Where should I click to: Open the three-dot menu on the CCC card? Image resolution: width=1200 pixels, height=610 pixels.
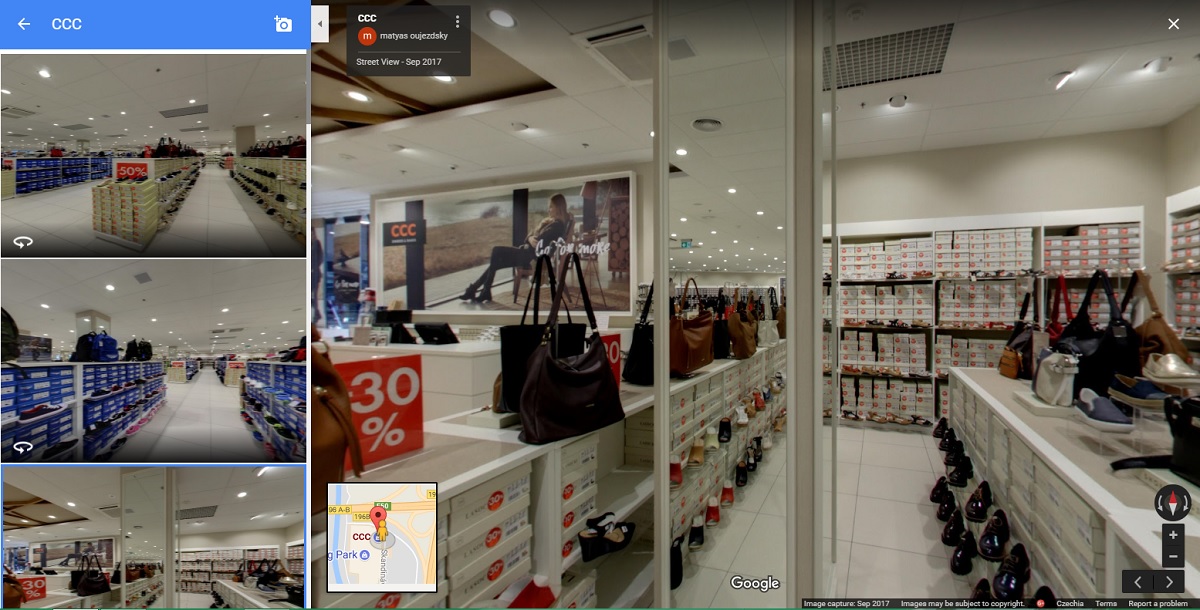point(457,22)
